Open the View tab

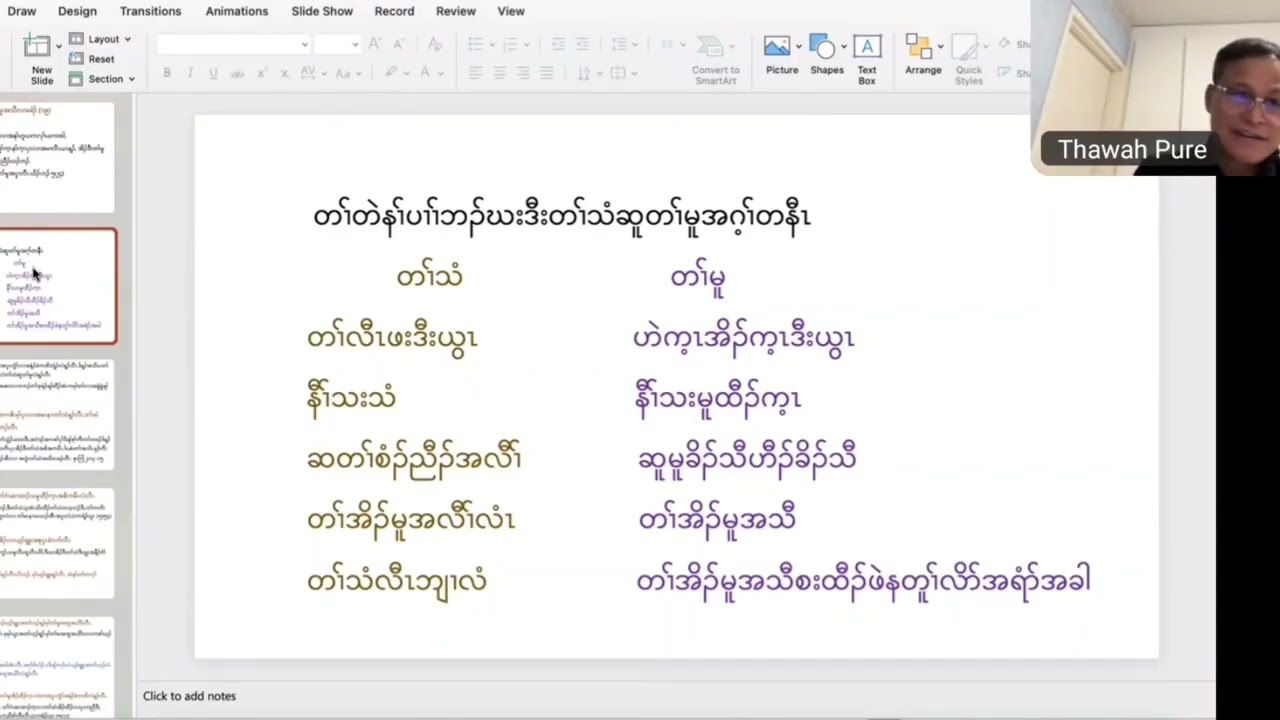point(511,11)
